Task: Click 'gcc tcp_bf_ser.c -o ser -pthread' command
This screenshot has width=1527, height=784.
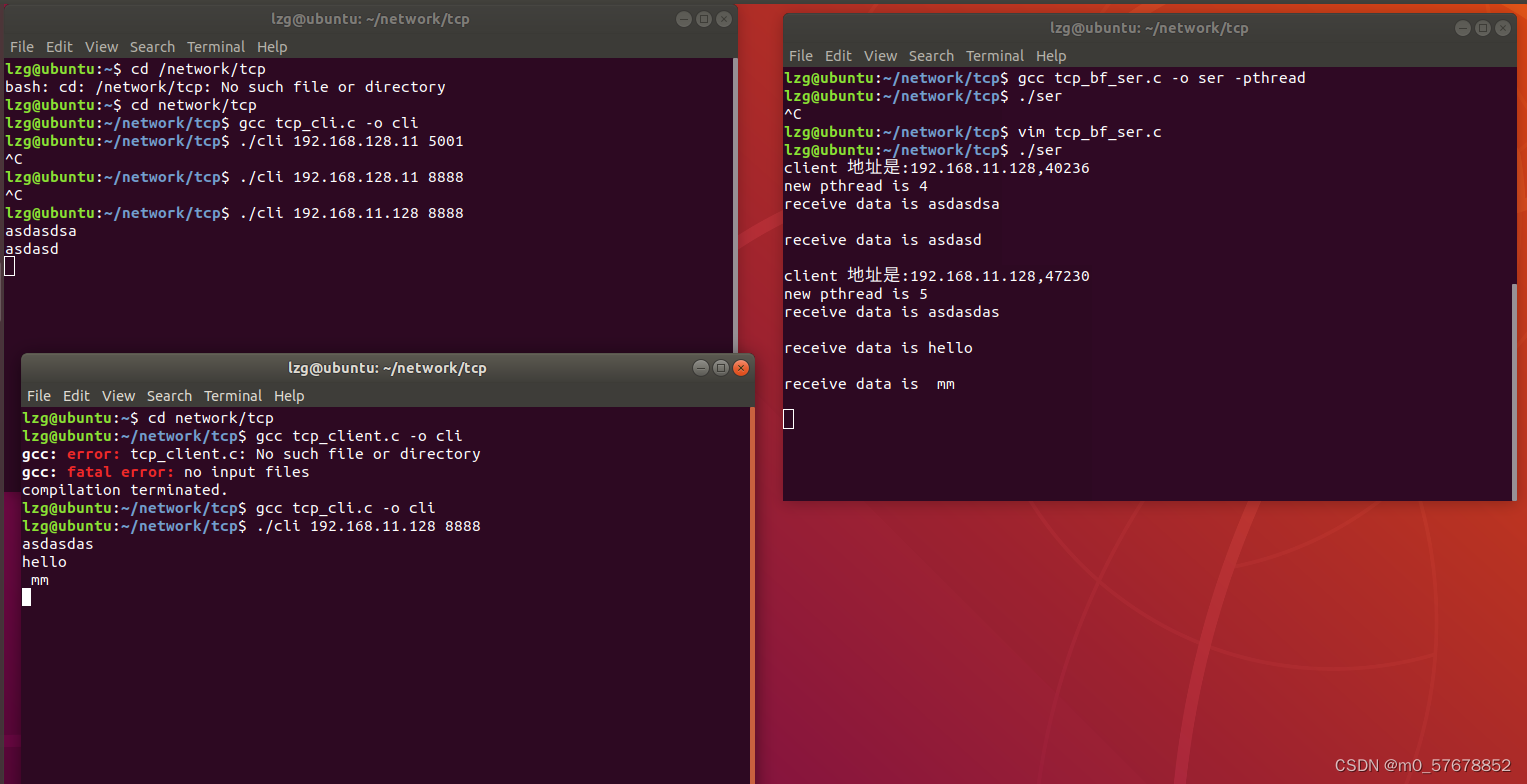Action: 1161,78
